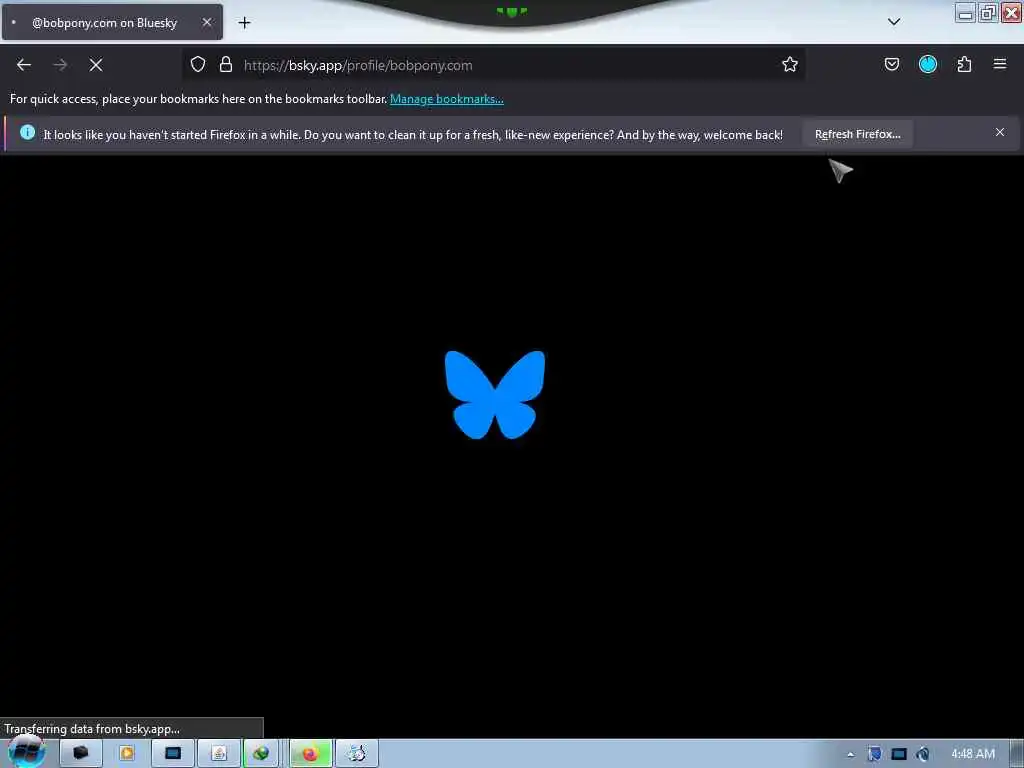Switch to Firefox in the taskbar
This screenshot has width=1024, height=768.
(310, 754)
